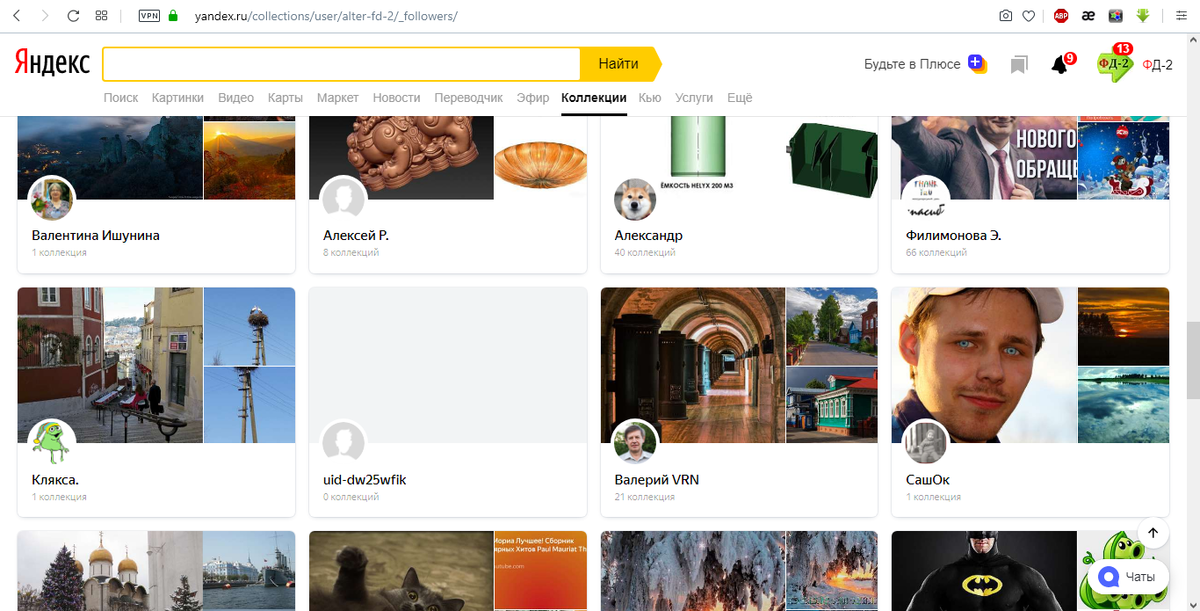Click the green padlock security icon
This screenshot has width=1200, height=611.
click(172, 16)
